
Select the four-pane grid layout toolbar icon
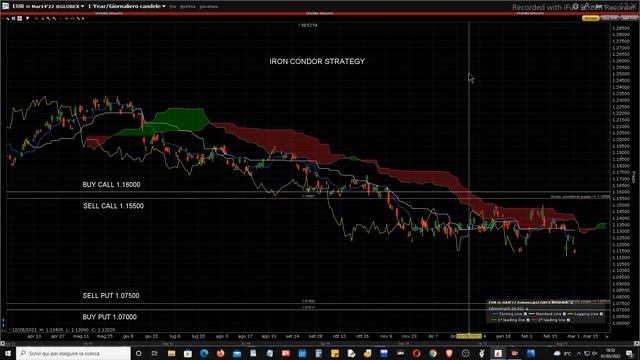pos(19,18)
